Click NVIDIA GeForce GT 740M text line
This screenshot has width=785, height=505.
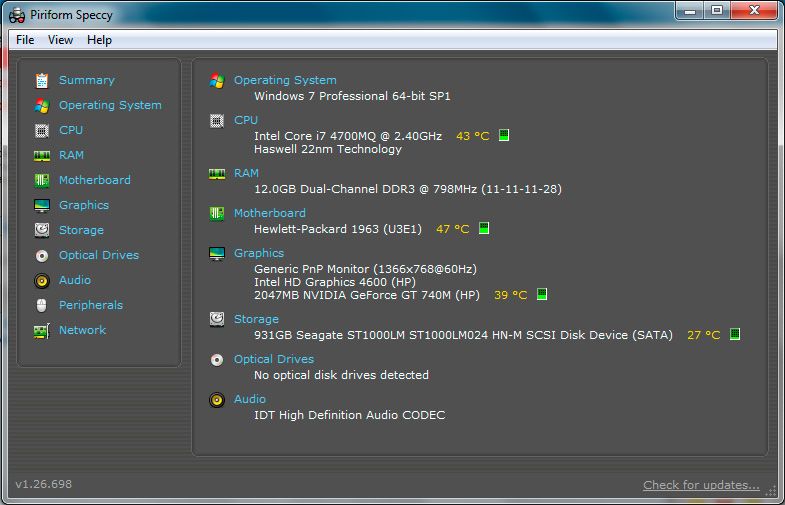click(x=366, y=295)
